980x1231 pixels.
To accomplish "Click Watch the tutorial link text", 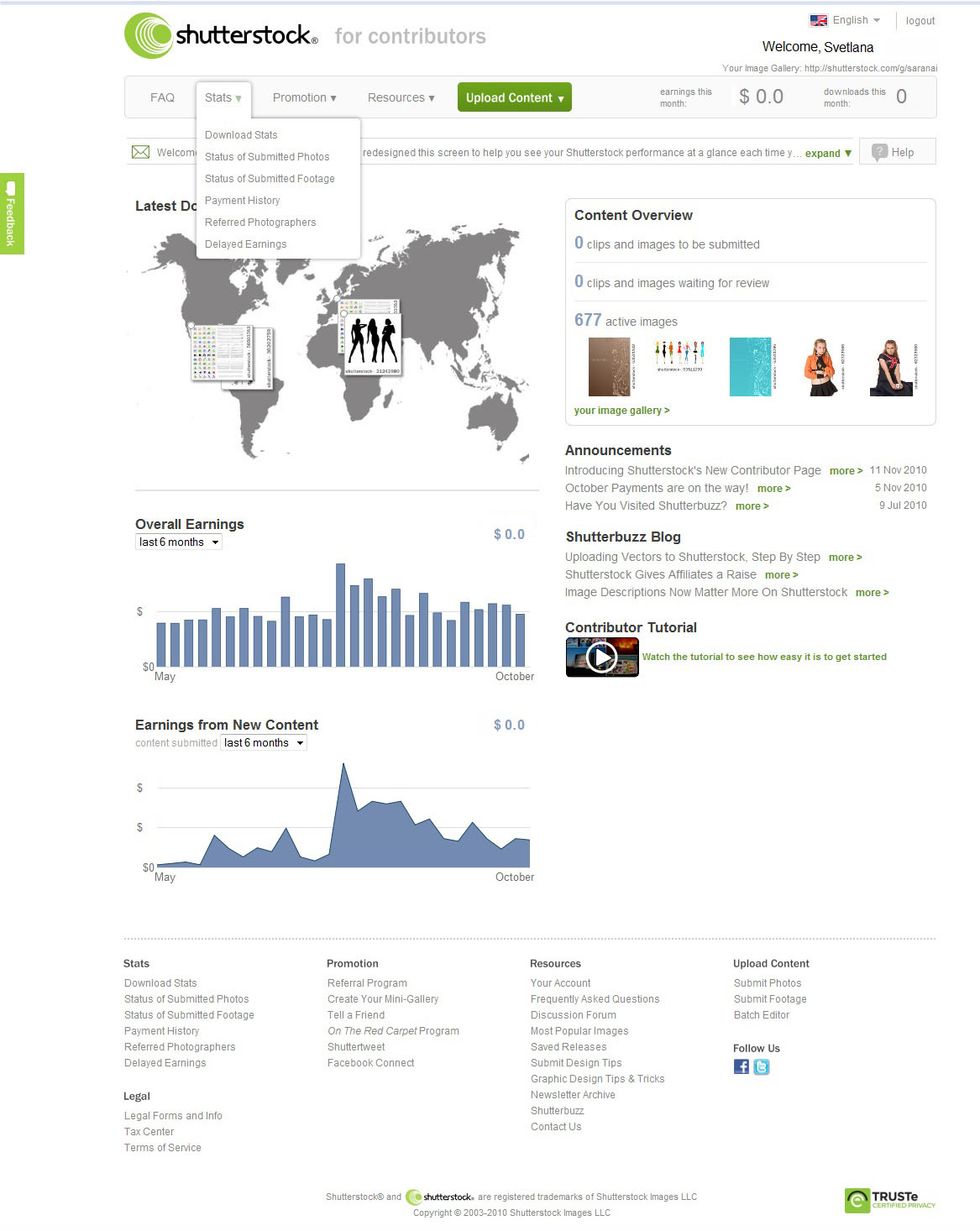I will point(764,657).
